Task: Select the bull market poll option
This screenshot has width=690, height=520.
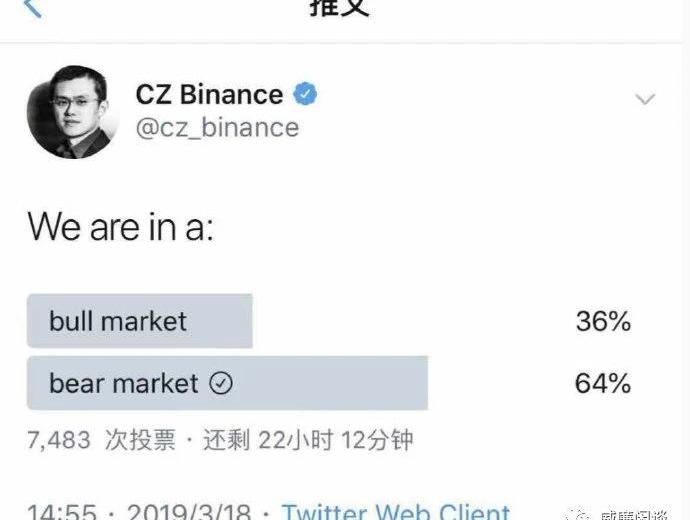Action: [x=139, y=321]
